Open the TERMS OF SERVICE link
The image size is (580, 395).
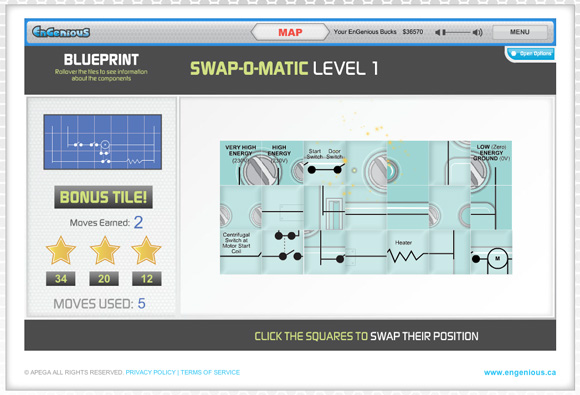210,372
